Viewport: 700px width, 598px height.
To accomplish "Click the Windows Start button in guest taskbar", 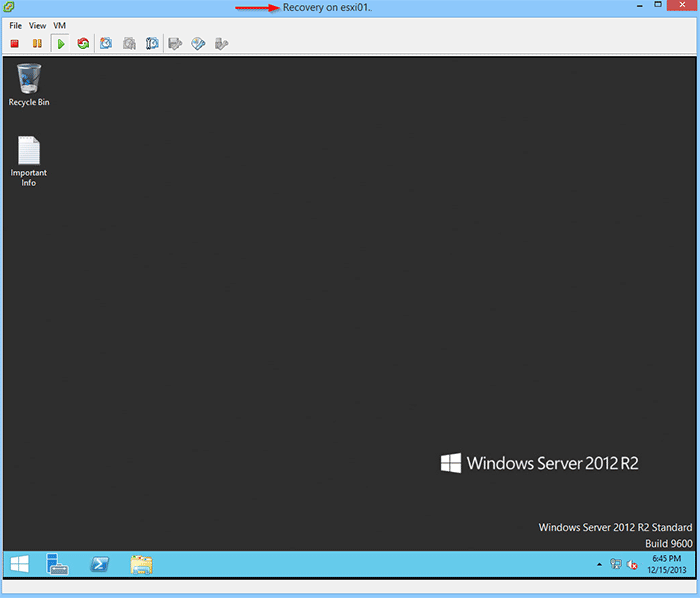I will [20, 564].
